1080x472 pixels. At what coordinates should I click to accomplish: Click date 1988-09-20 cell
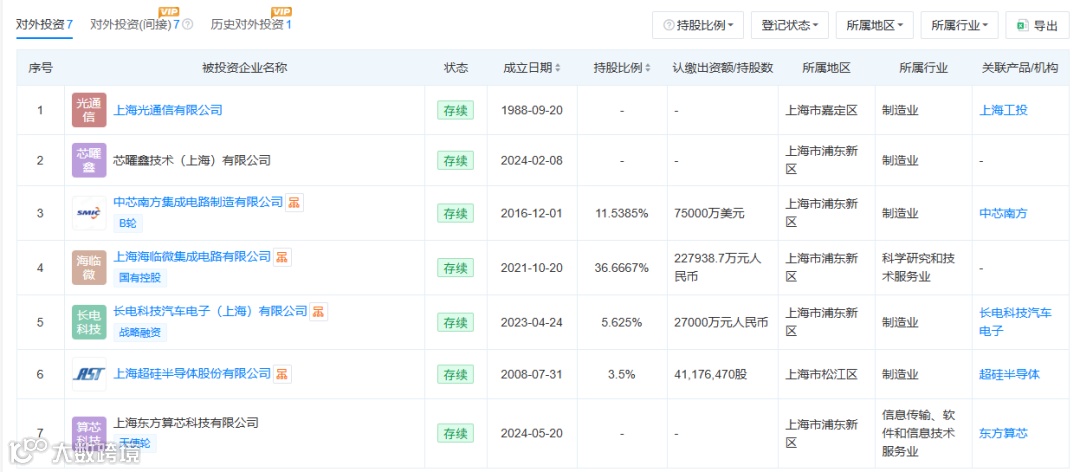click(x=531, y=110)
